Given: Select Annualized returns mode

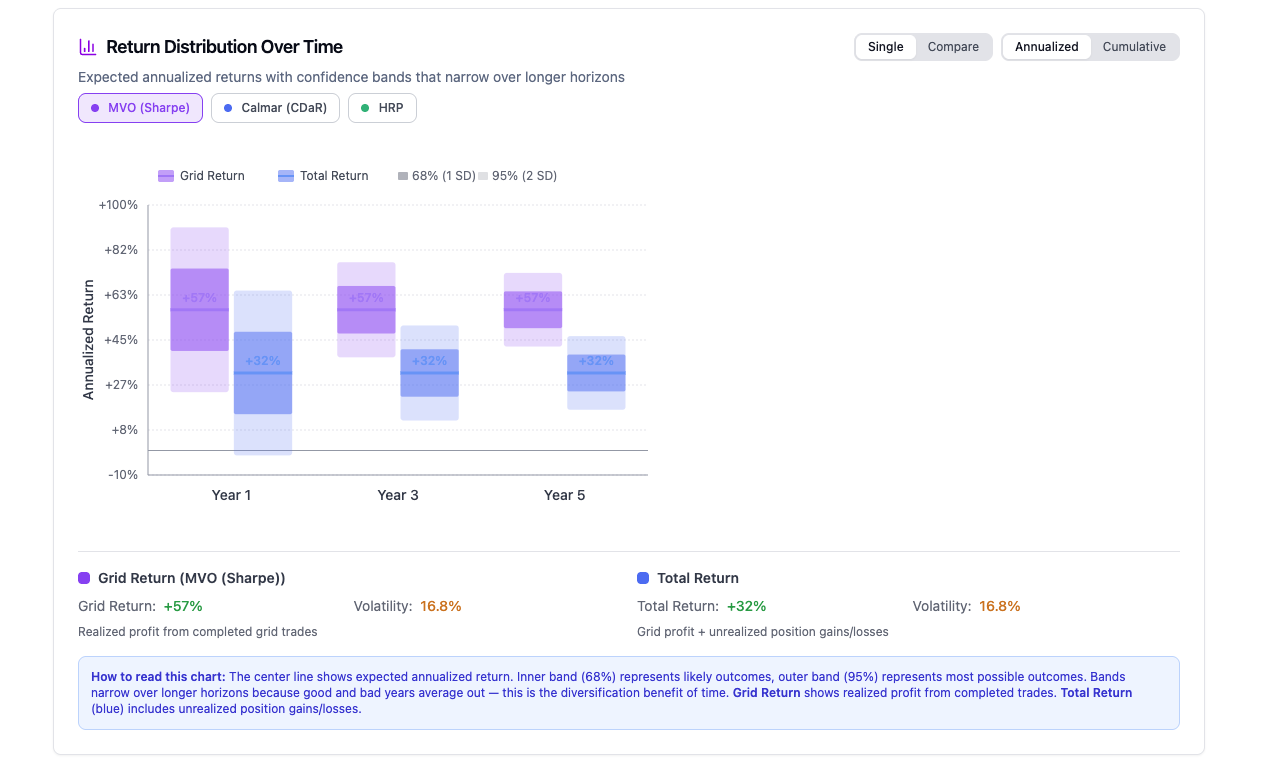Looking at the screenshot, I should [1047, 47].
